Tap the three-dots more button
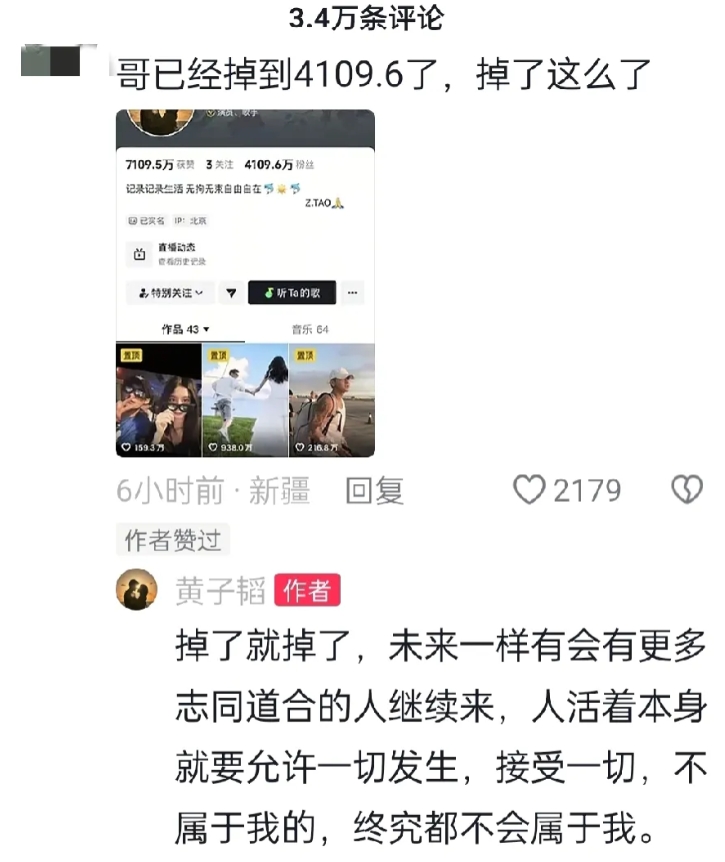 coord(352,293)
